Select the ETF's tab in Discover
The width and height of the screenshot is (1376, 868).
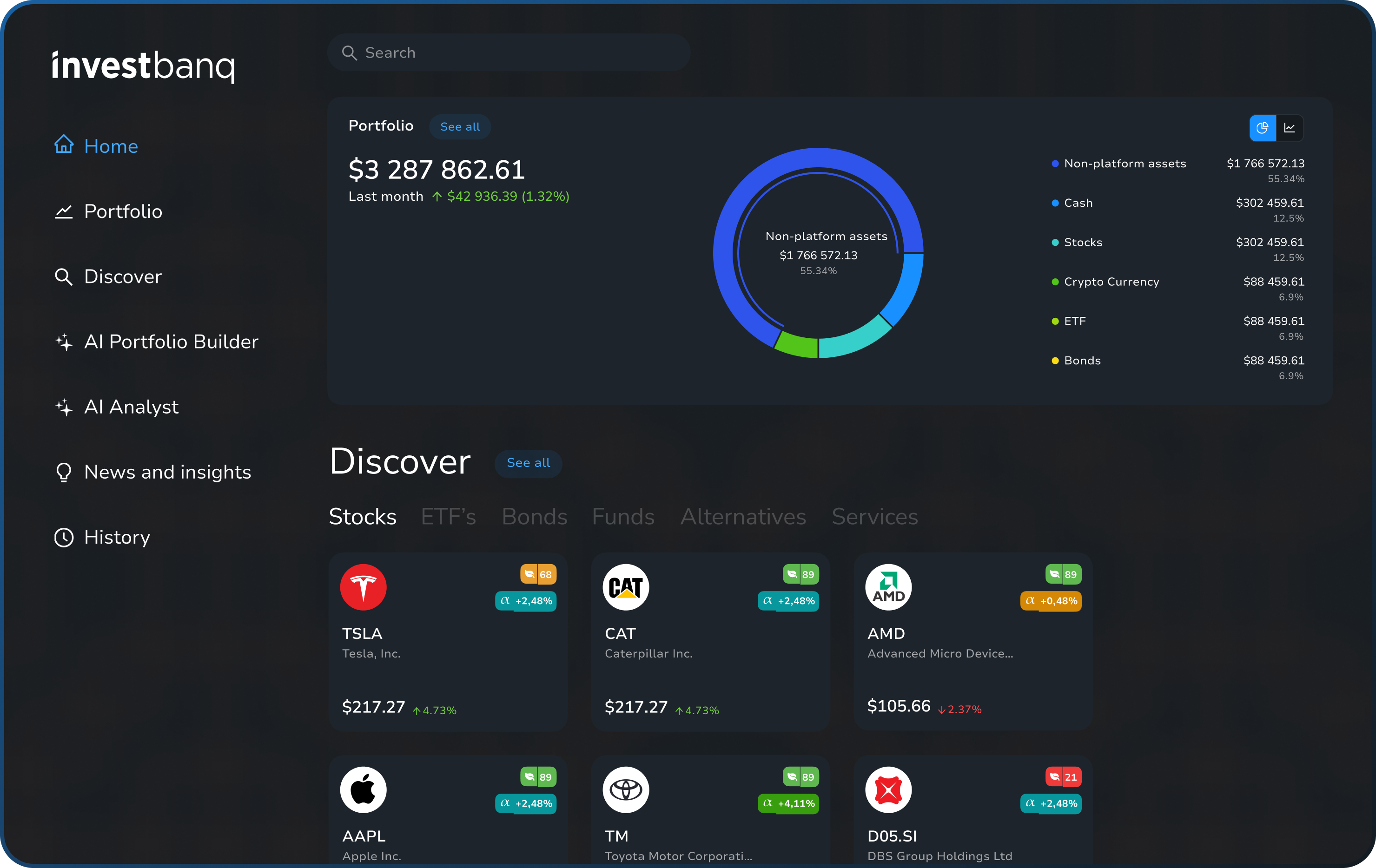(x=449, y=516)
